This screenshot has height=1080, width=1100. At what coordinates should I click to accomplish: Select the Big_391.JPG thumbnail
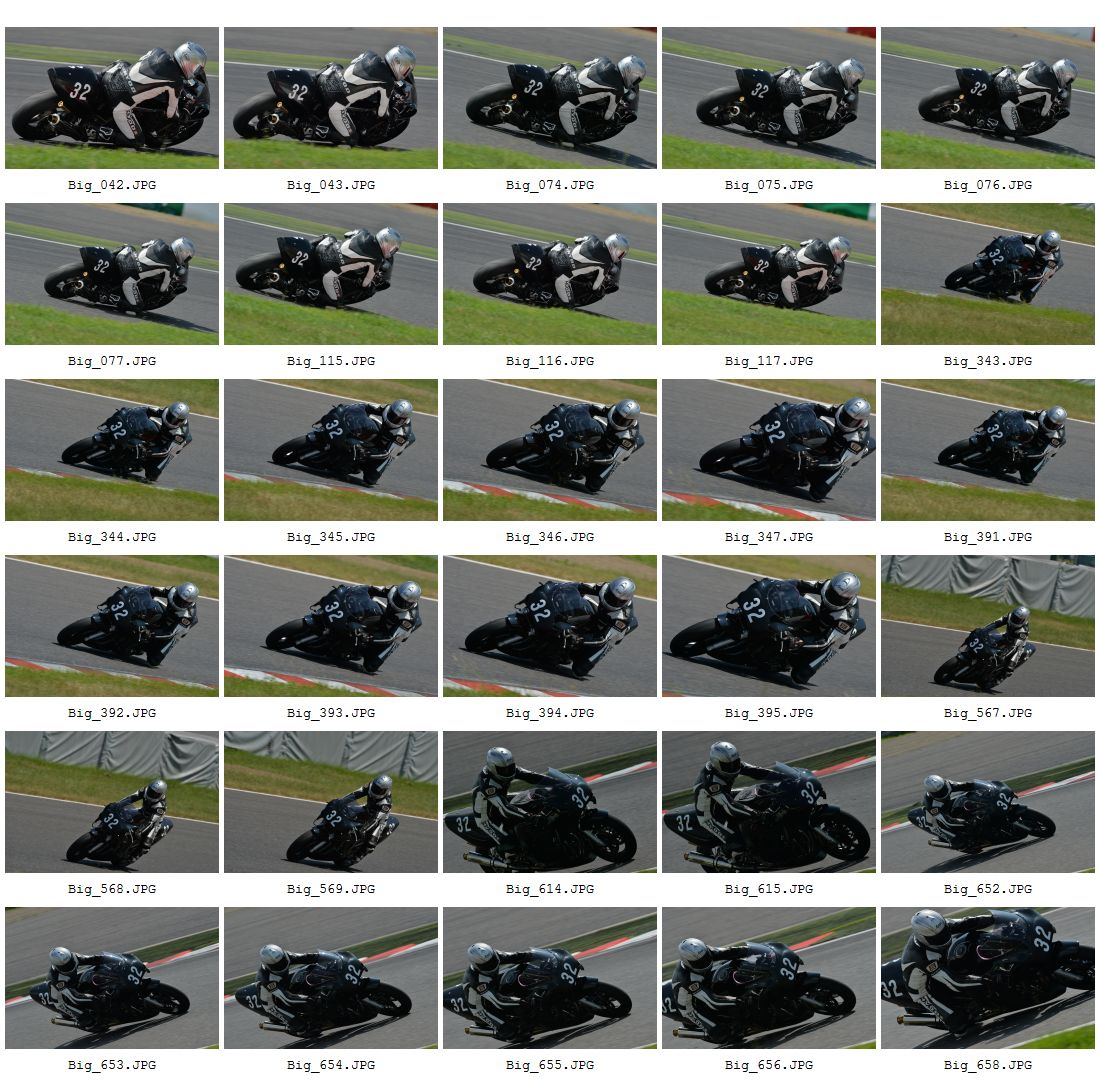coord(988,451)
